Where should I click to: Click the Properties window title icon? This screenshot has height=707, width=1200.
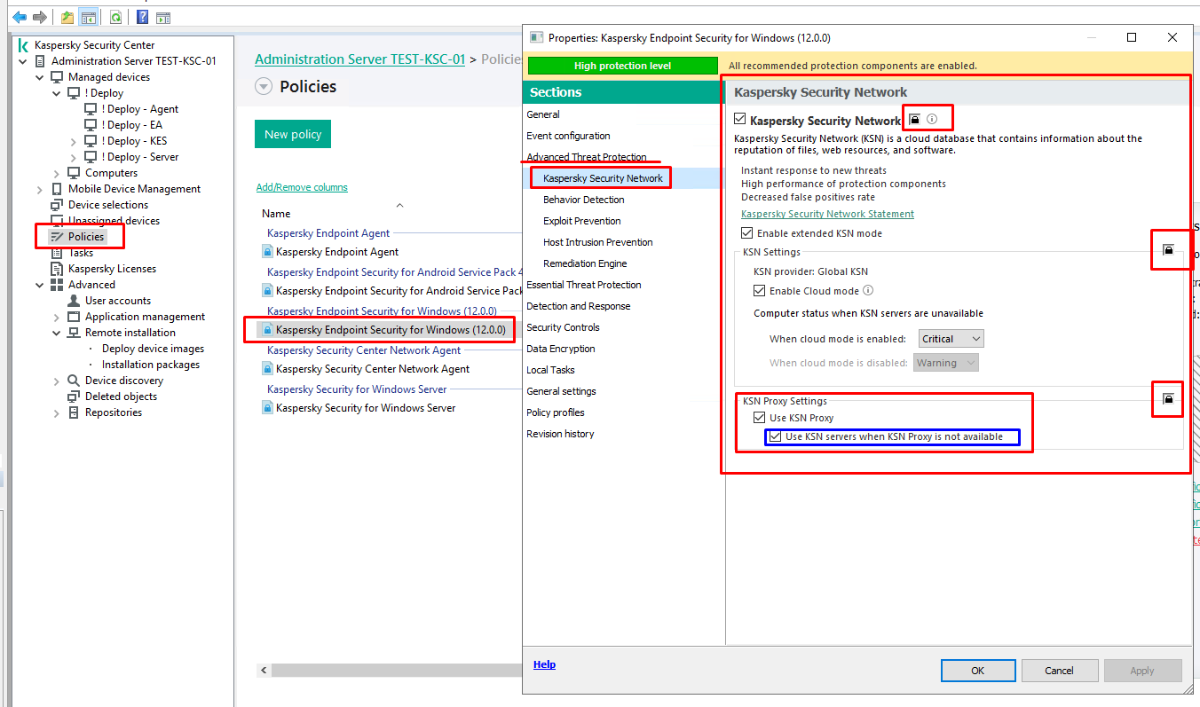pos(536,38)
